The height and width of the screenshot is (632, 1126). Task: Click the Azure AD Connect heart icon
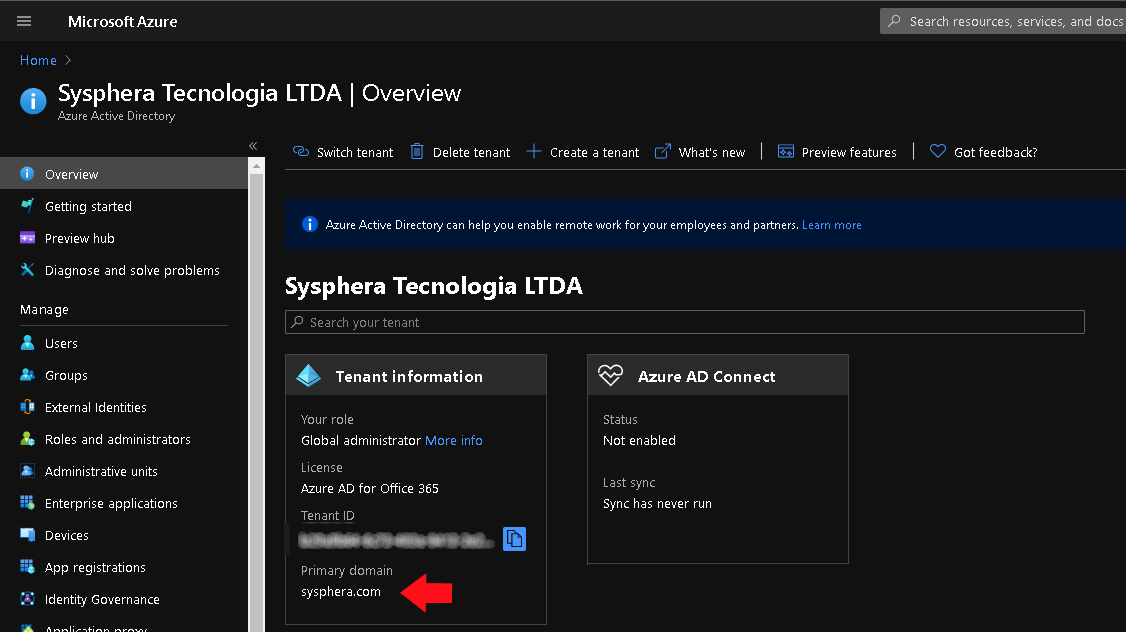click(x=610, y=375)
